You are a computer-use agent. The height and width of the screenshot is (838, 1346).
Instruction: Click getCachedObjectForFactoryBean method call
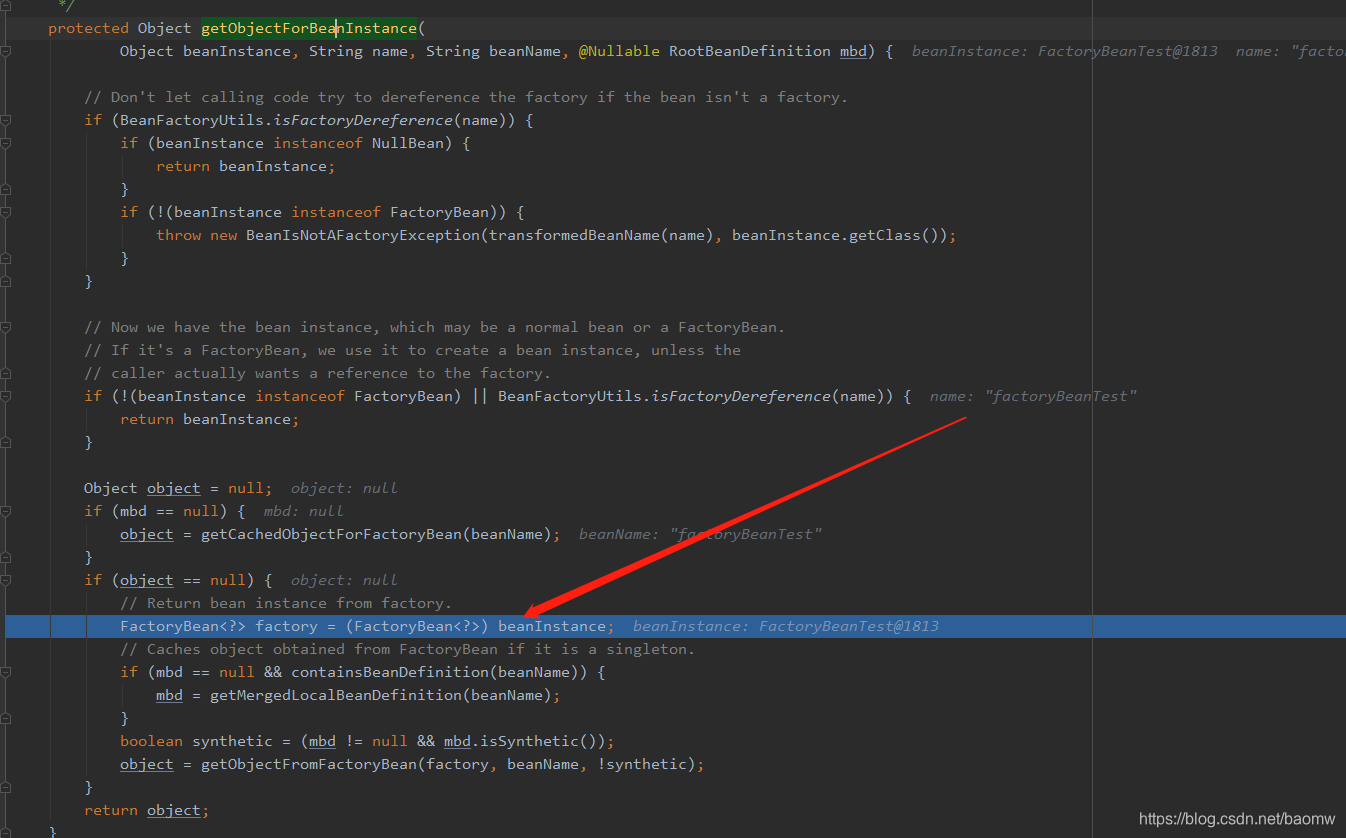click(x=331, y=534)
